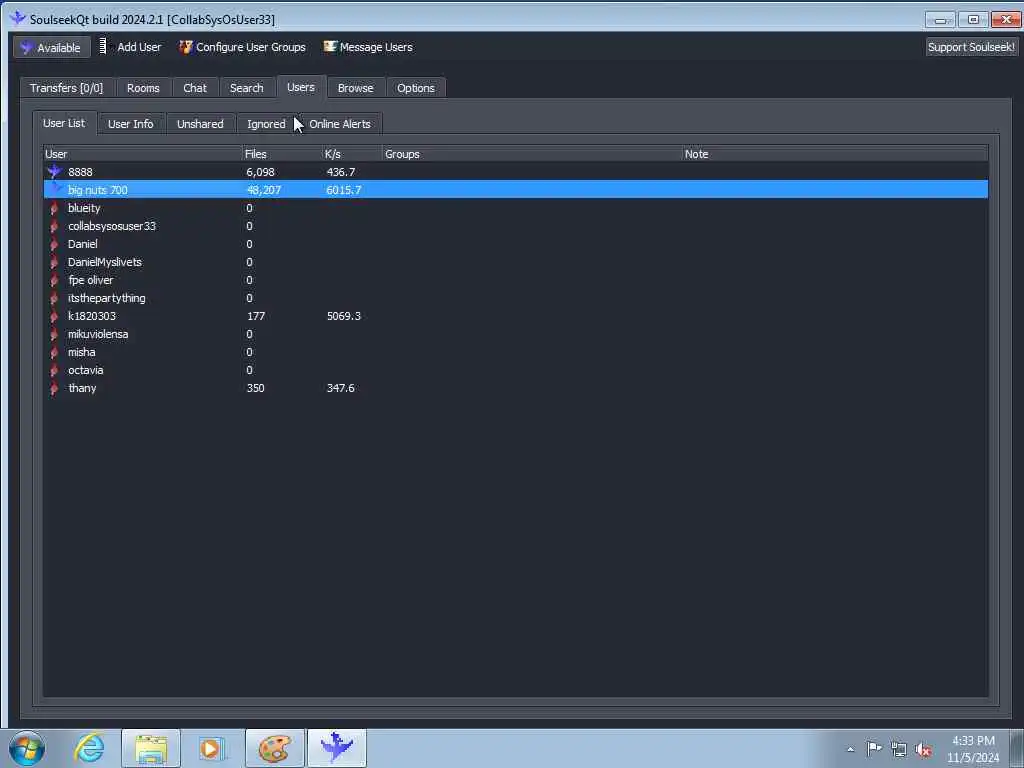The width and height of the screenshot is (1024, 768).
Task: Click the Note column header
Action: point(835,154)
